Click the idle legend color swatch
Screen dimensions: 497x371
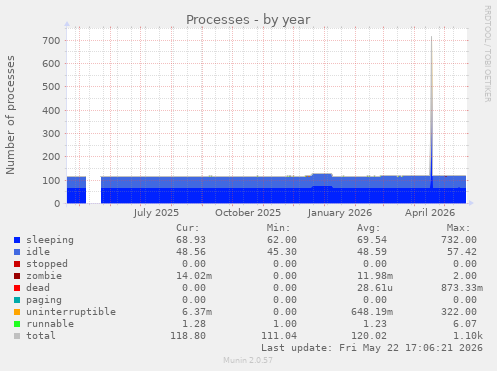17,252
